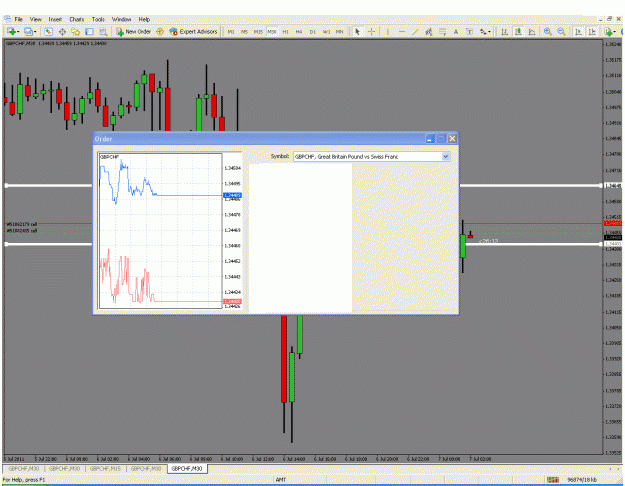Open the Help menu
The height and width of the screenshot is (486, 625).
tap(144, 19)
